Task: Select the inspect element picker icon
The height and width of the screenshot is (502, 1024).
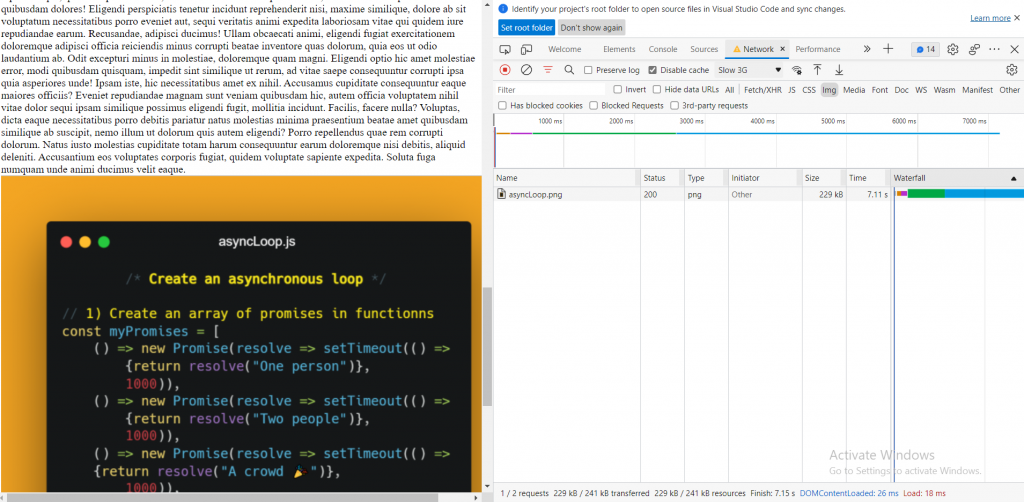Action: pyautogui.click(x=505, y=49)
